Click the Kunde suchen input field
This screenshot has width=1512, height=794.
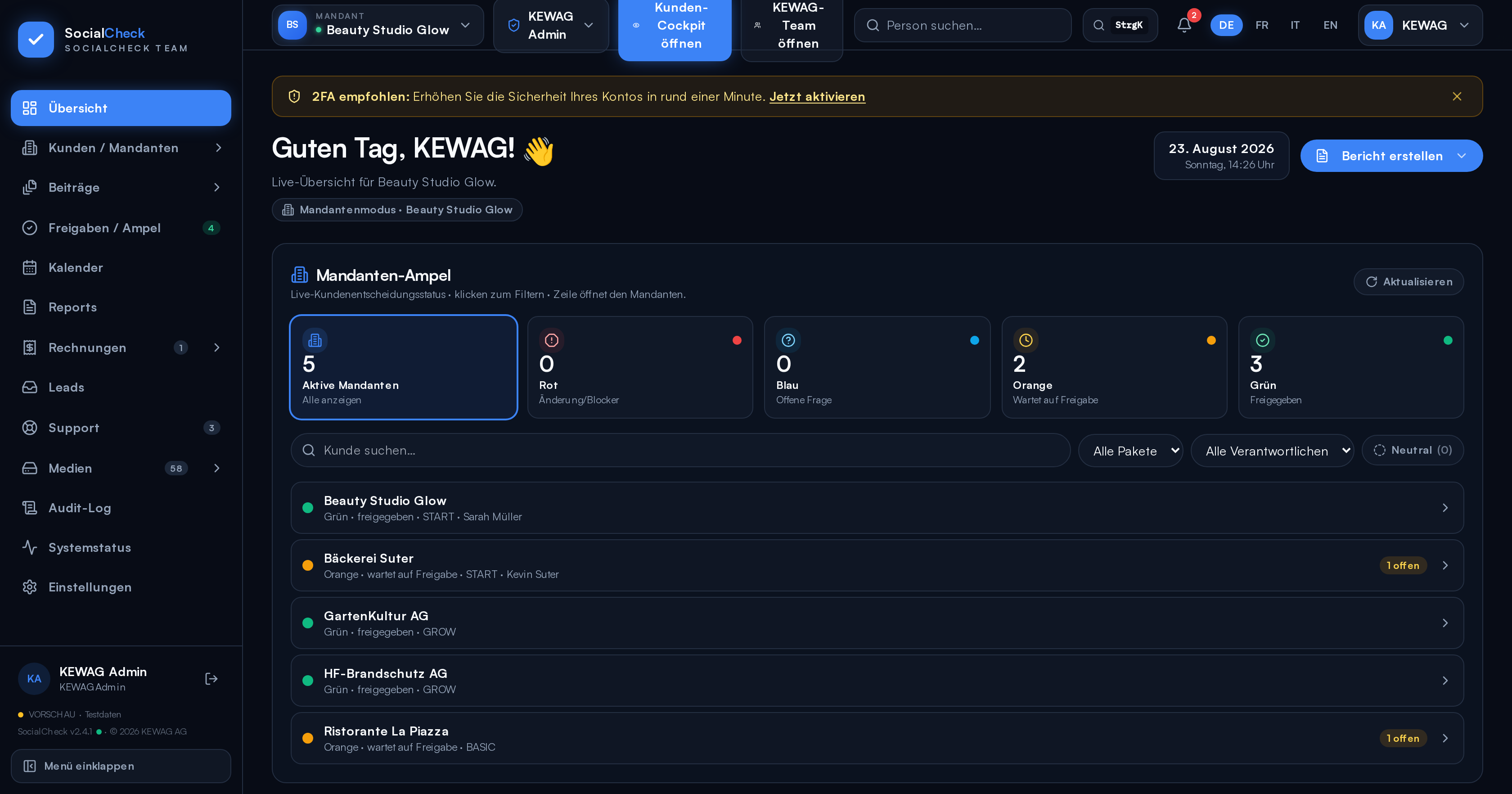(x=680, y=451)
